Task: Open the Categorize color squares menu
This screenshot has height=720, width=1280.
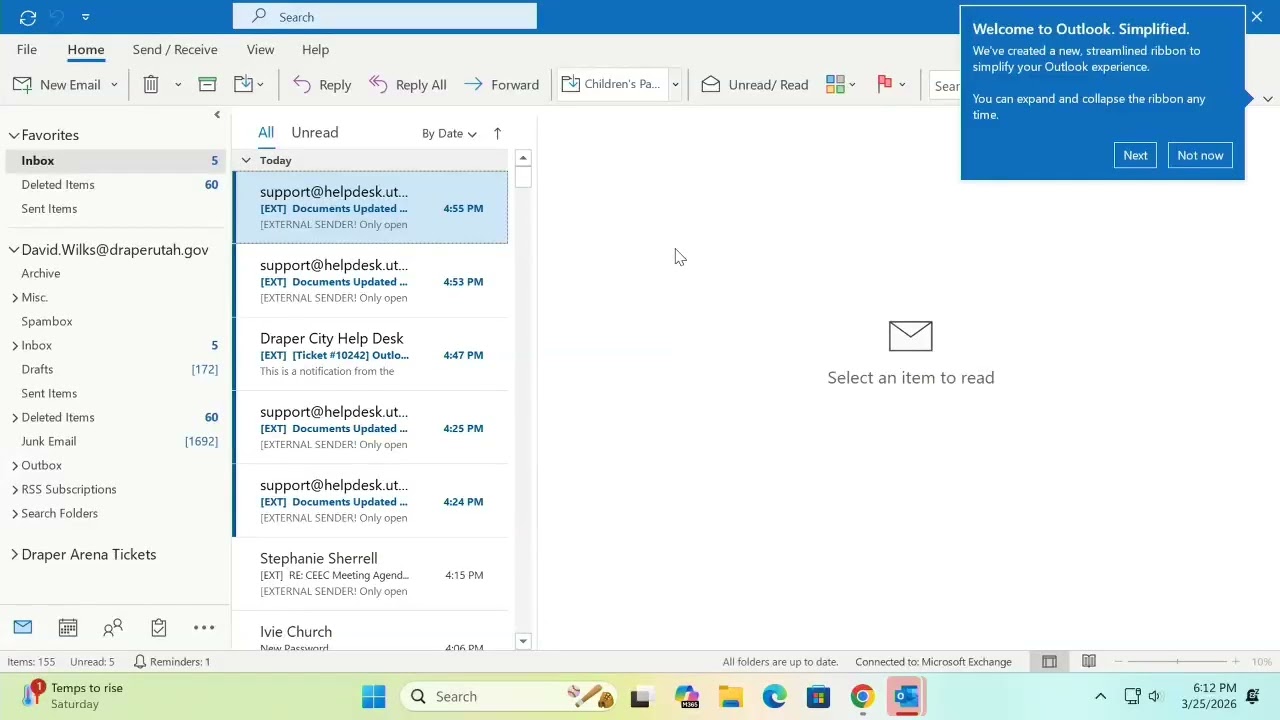Action: pos(840,85)
